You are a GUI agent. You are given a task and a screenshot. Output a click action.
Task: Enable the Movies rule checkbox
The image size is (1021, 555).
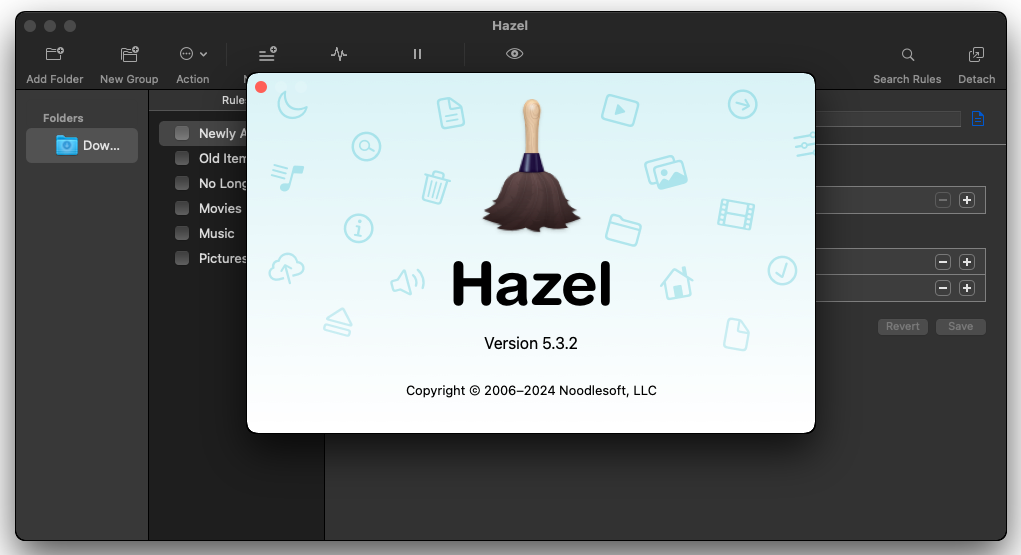coord(182,208)
